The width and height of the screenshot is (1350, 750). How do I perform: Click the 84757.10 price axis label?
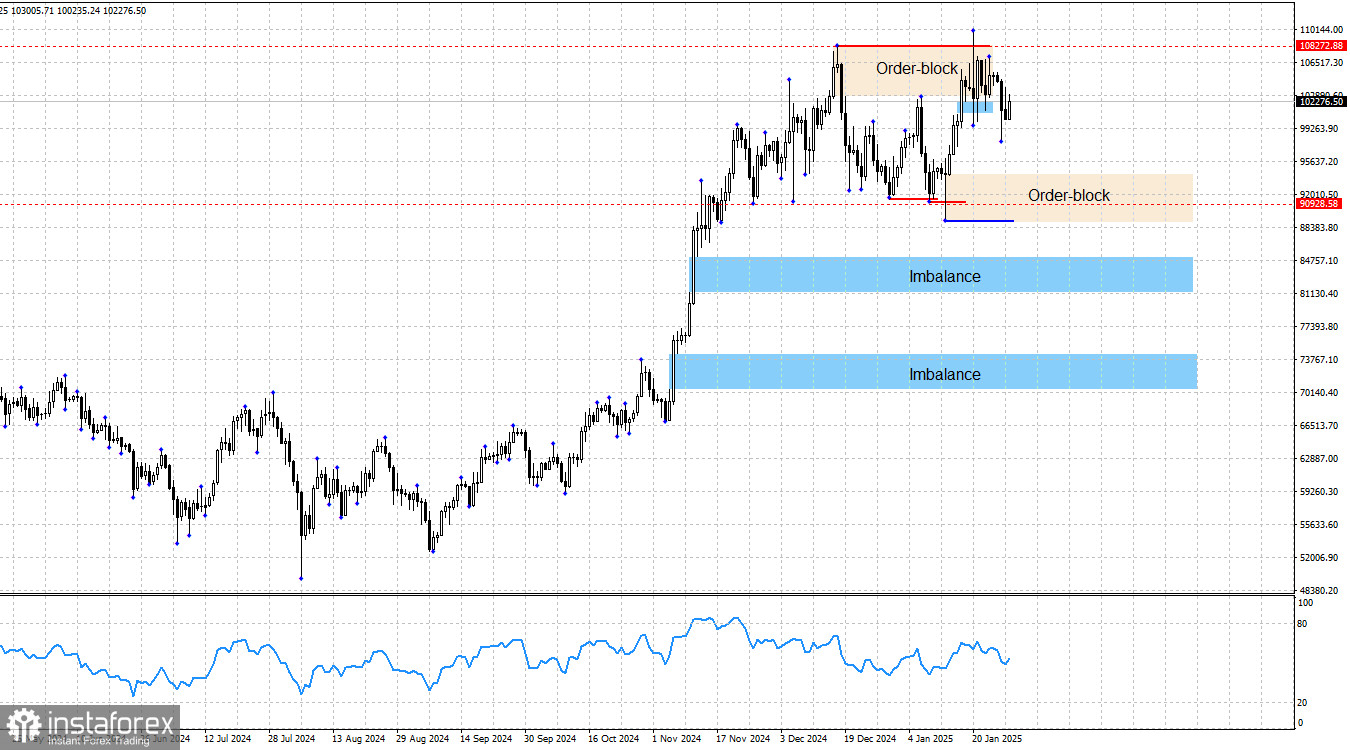1320,261
